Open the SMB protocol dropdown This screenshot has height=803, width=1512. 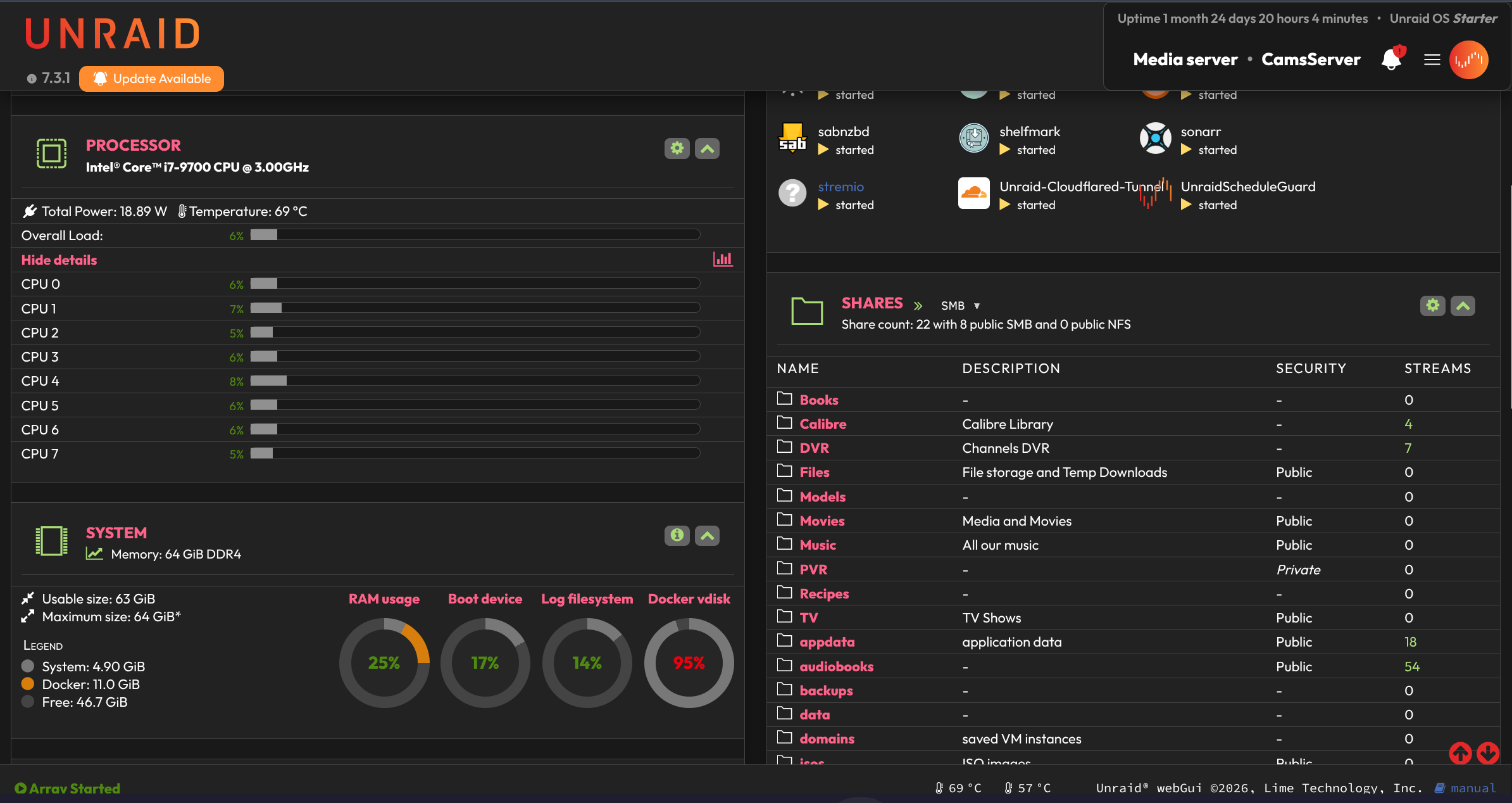coord(960,306)
